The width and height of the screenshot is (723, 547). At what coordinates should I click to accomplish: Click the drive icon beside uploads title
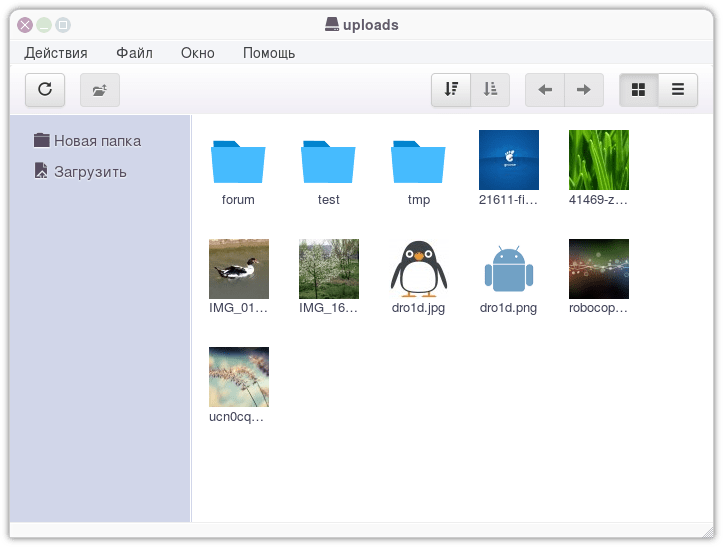coord(332,24)
